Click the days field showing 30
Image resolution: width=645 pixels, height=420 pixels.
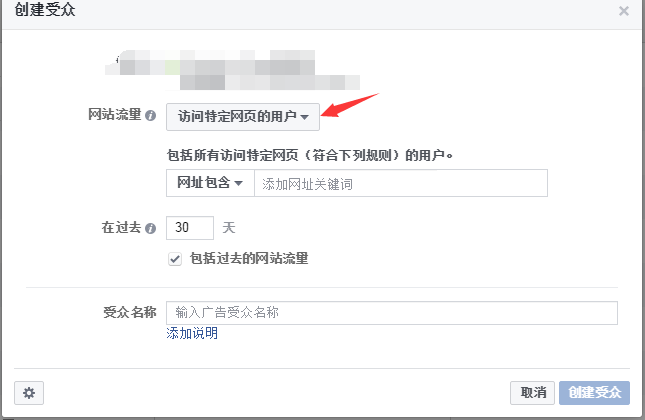tap(190, 228)
